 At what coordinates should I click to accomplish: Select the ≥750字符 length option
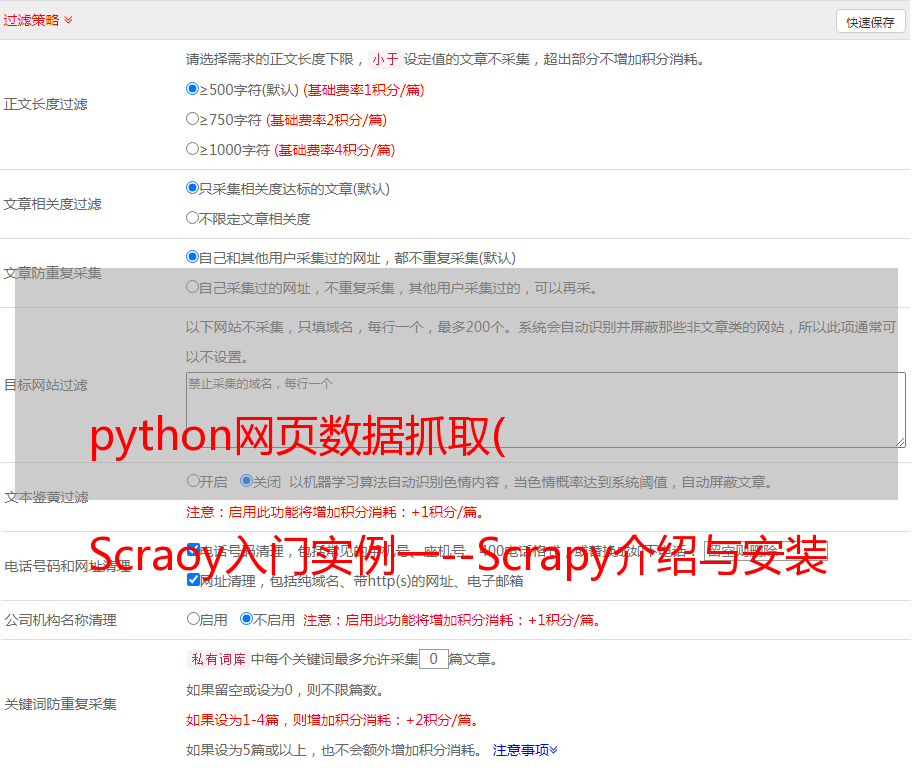tap(192, 119)
